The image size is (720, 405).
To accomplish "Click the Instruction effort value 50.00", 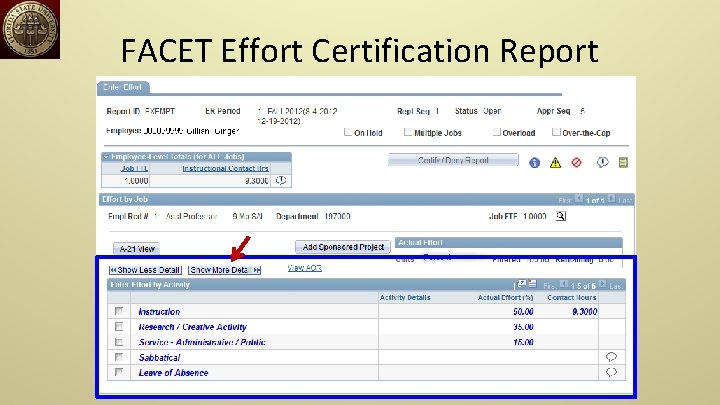I will 523,312.
